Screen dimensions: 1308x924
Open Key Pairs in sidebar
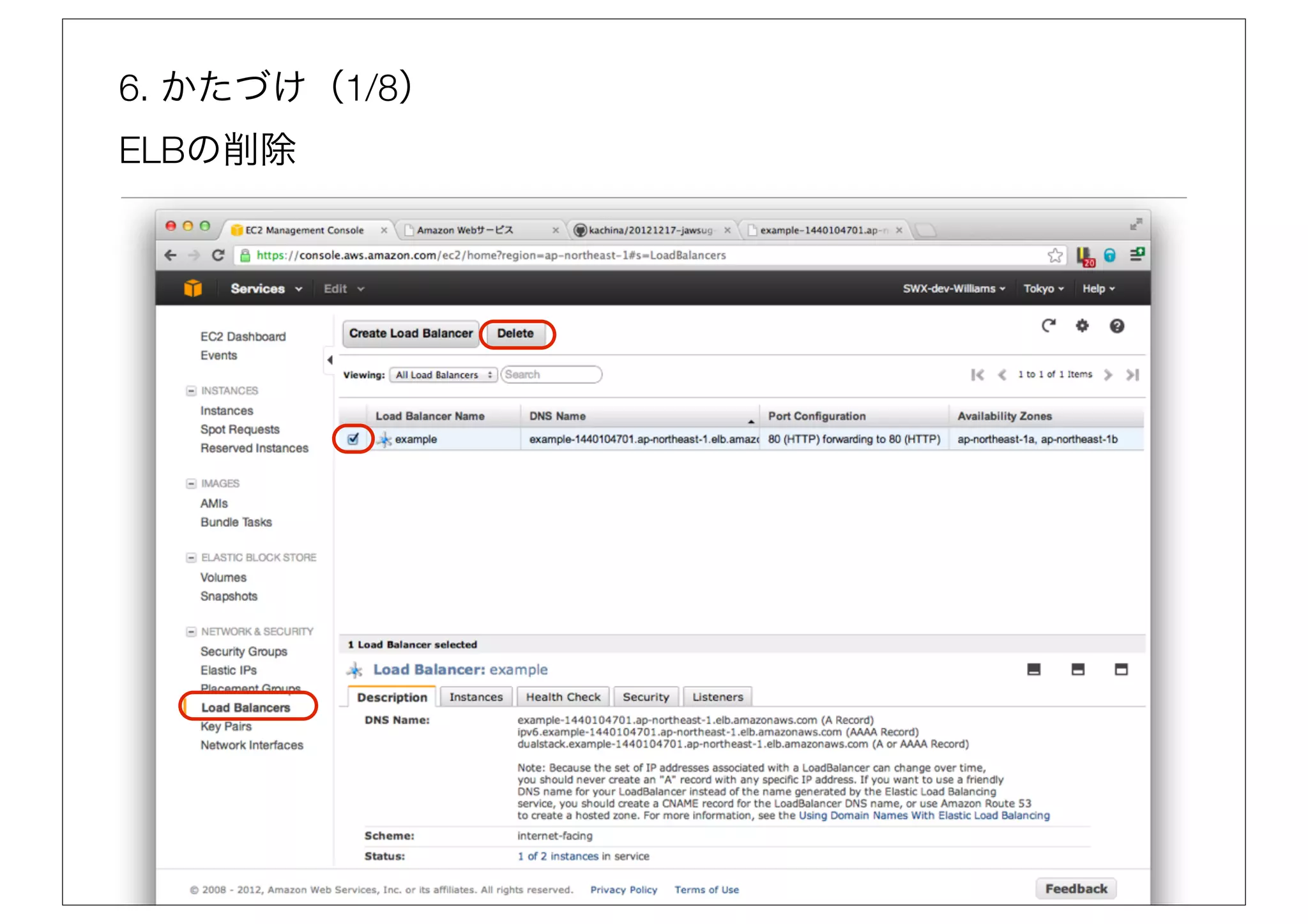click(x=225, y=727)
